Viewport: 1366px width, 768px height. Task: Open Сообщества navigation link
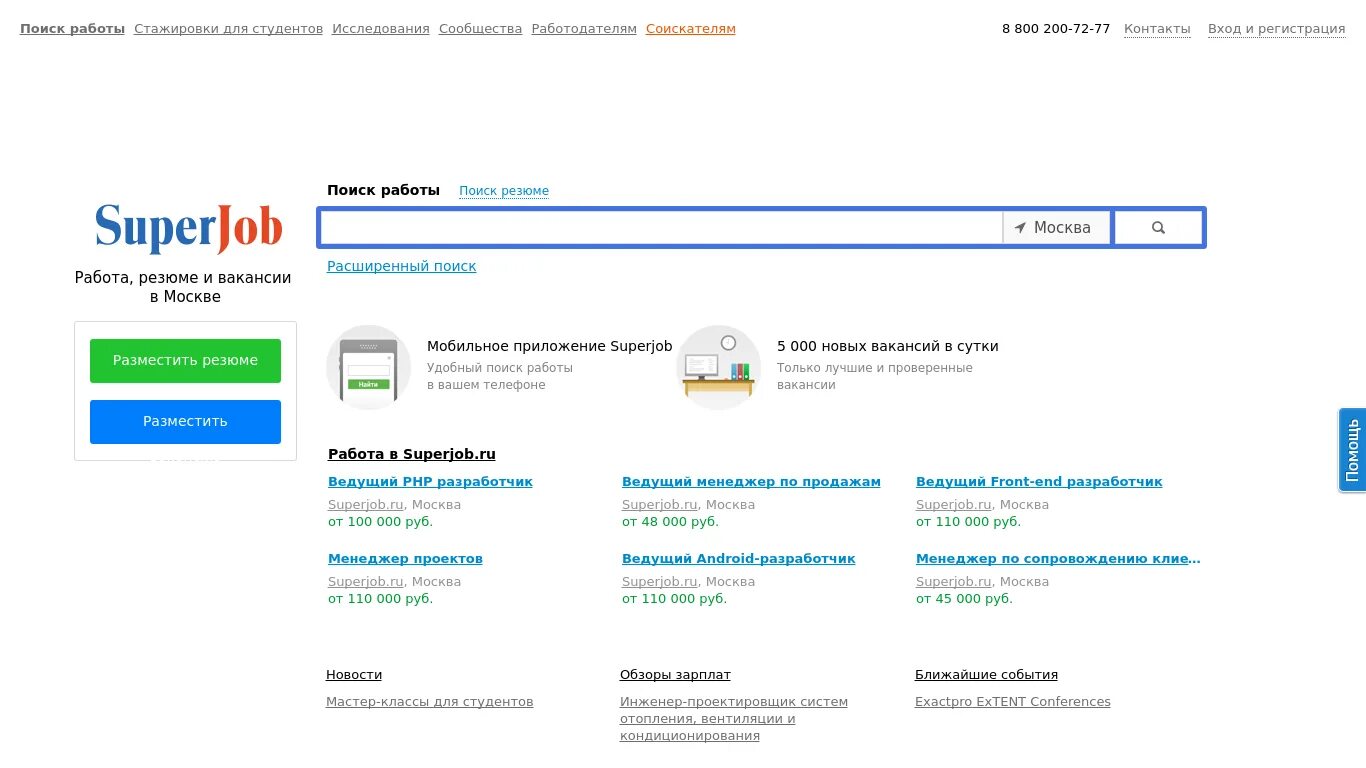pyautogui.click(x=481, y=29)
